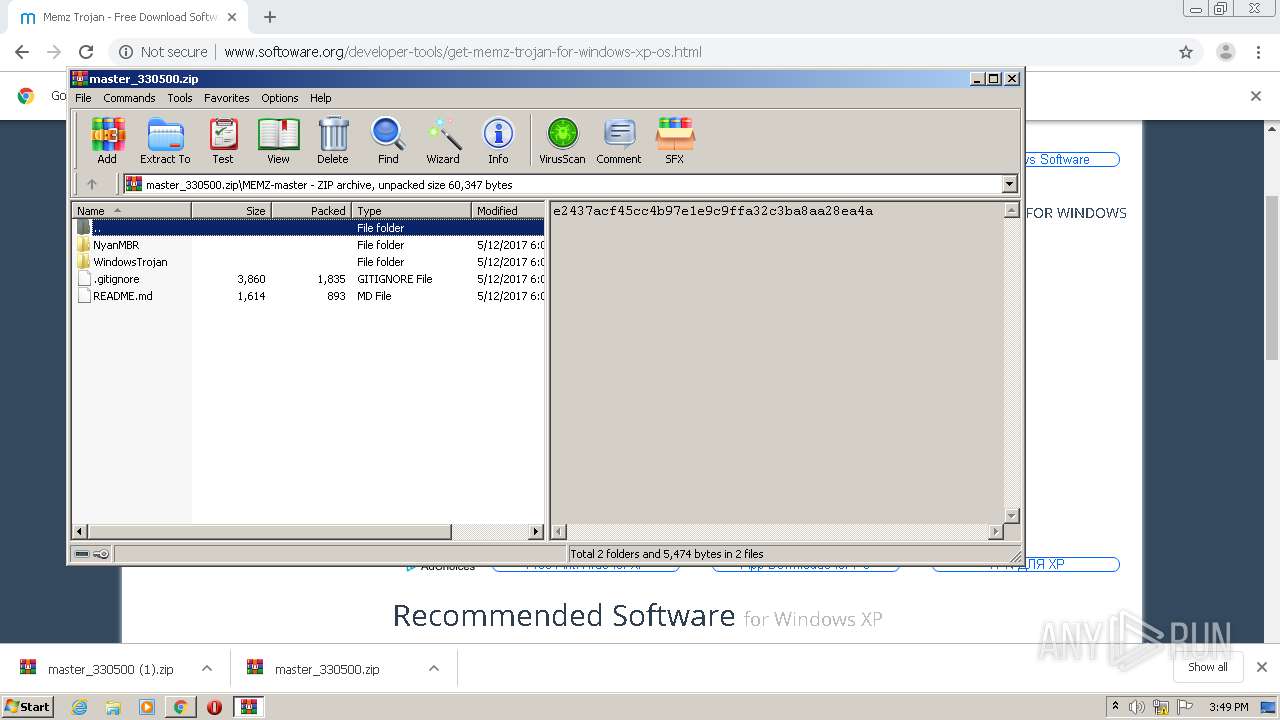Sort the file list by Type column
This screenshot has height=720, width=1280.
(x=411, y=210)
